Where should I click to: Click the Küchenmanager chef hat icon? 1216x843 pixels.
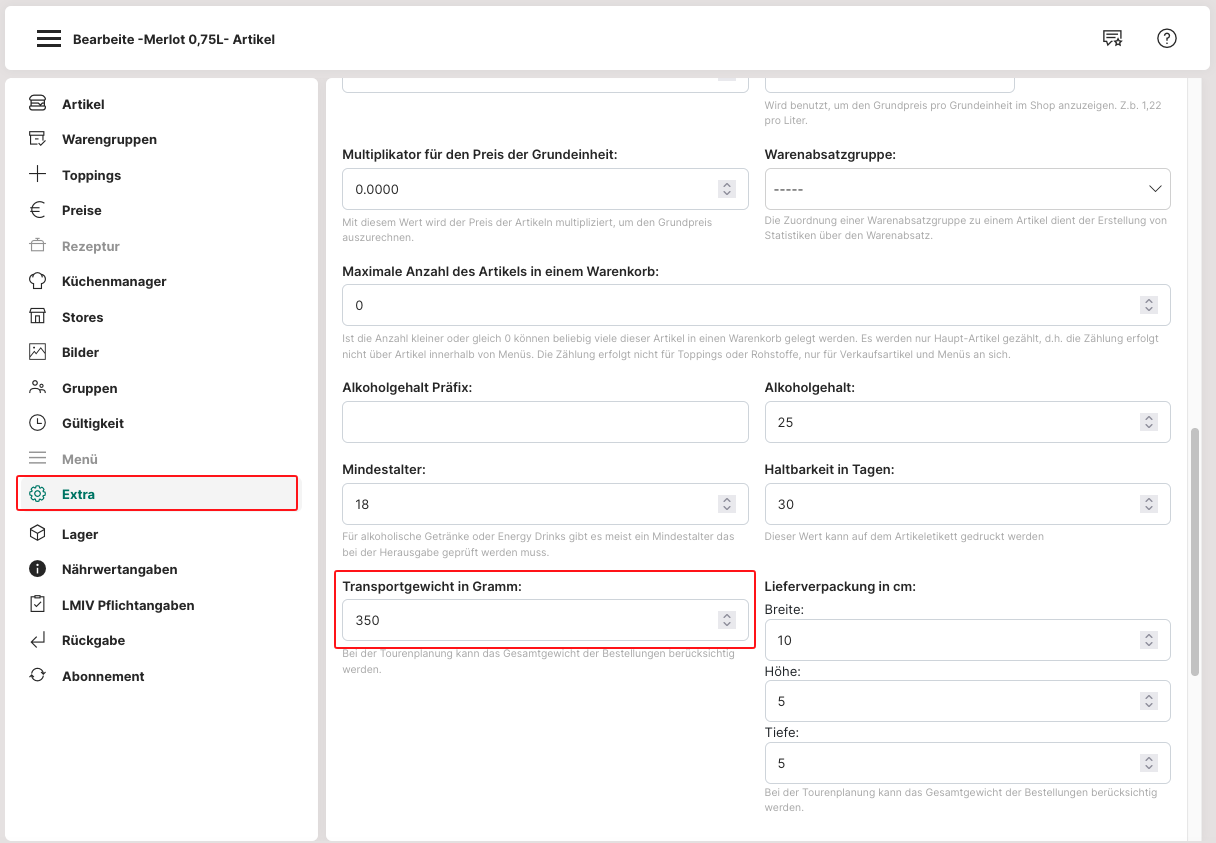(38, 281)
